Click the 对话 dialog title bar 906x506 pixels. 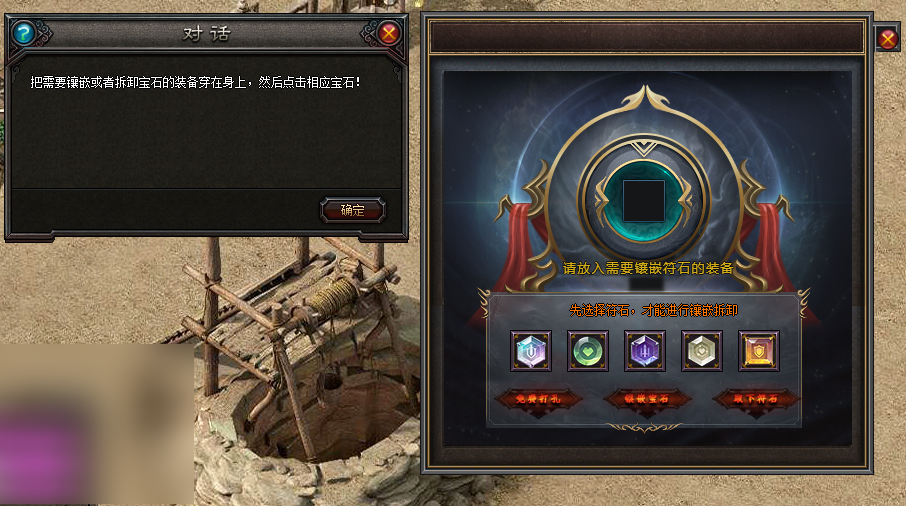tap(206, 34)
